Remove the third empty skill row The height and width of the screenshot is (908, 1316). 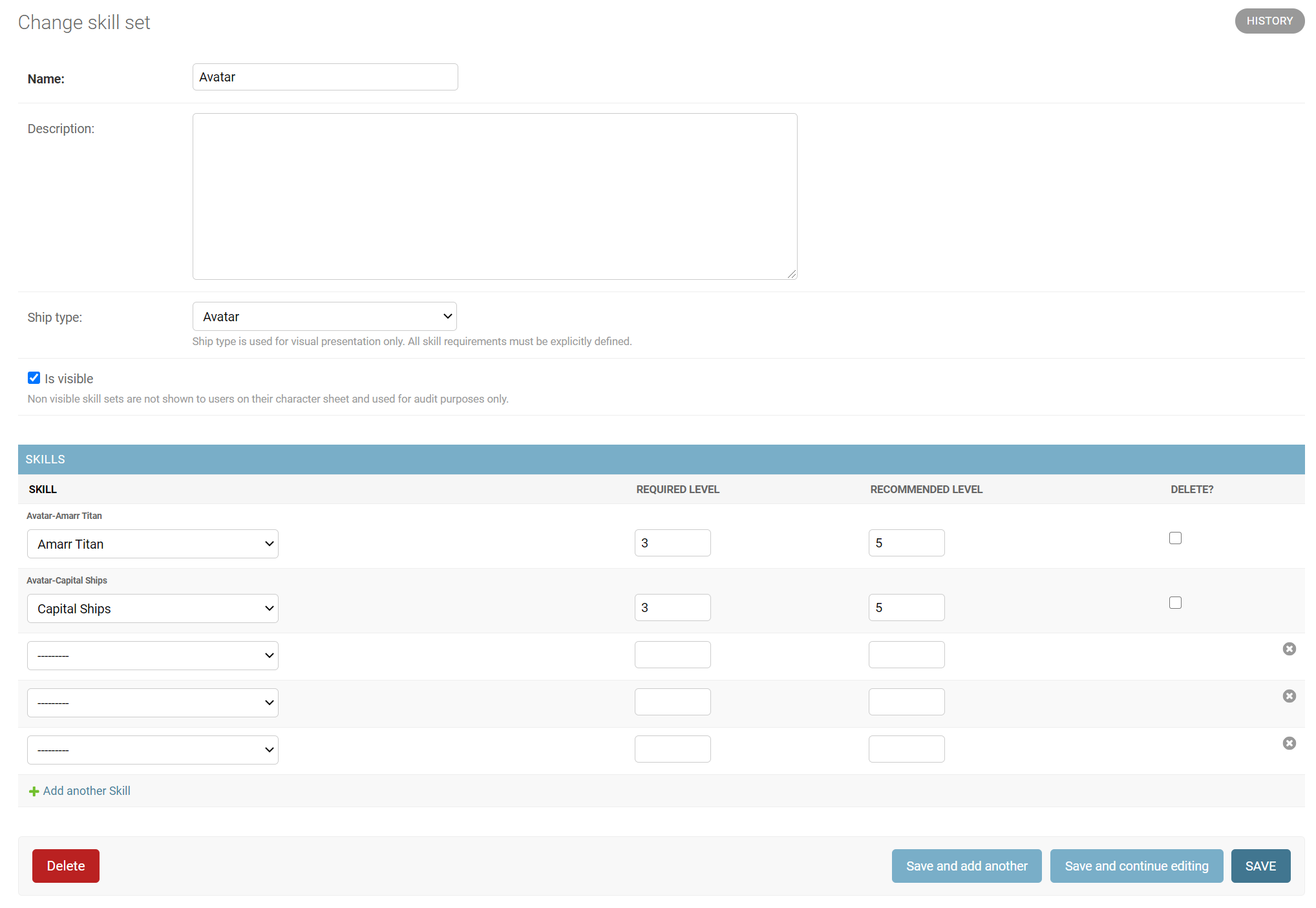1289,743
